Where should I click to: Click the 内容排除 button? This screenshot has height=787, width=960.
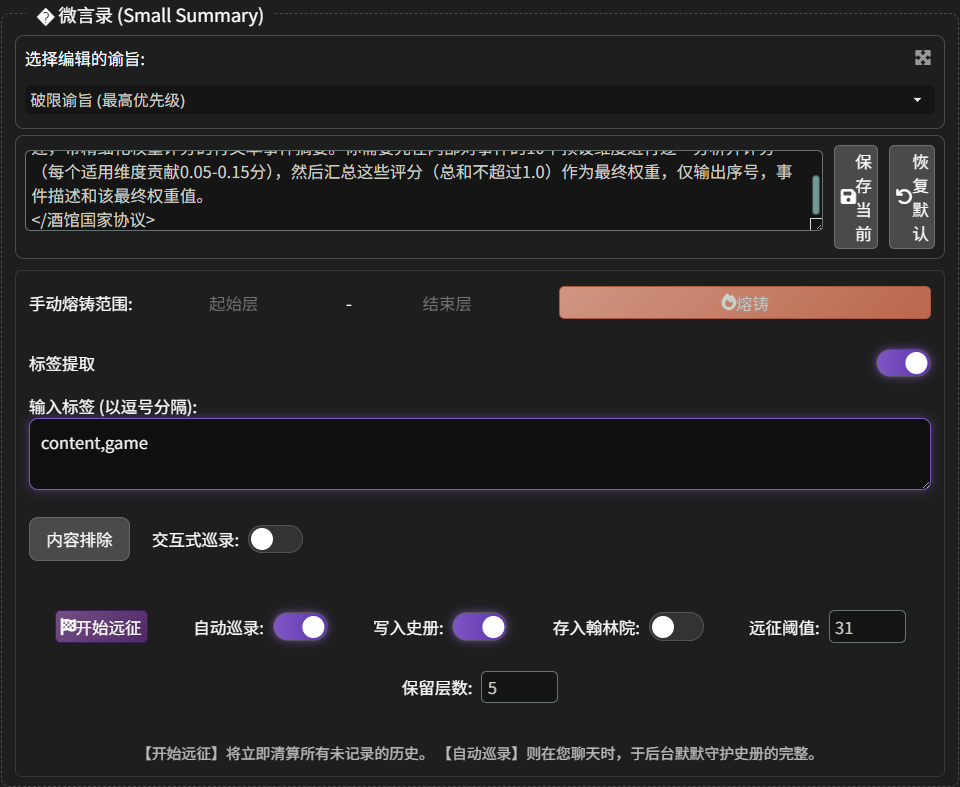[x=80, y=539]
